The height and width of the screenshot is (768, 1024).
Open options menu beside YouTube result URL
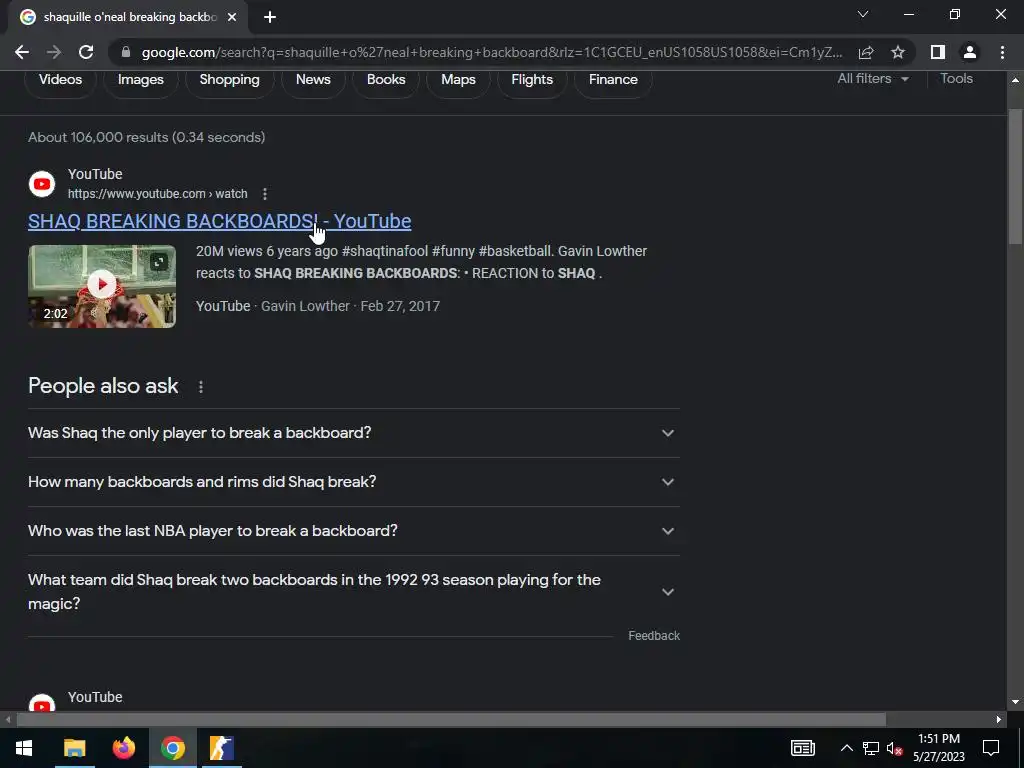pos(264,194)
